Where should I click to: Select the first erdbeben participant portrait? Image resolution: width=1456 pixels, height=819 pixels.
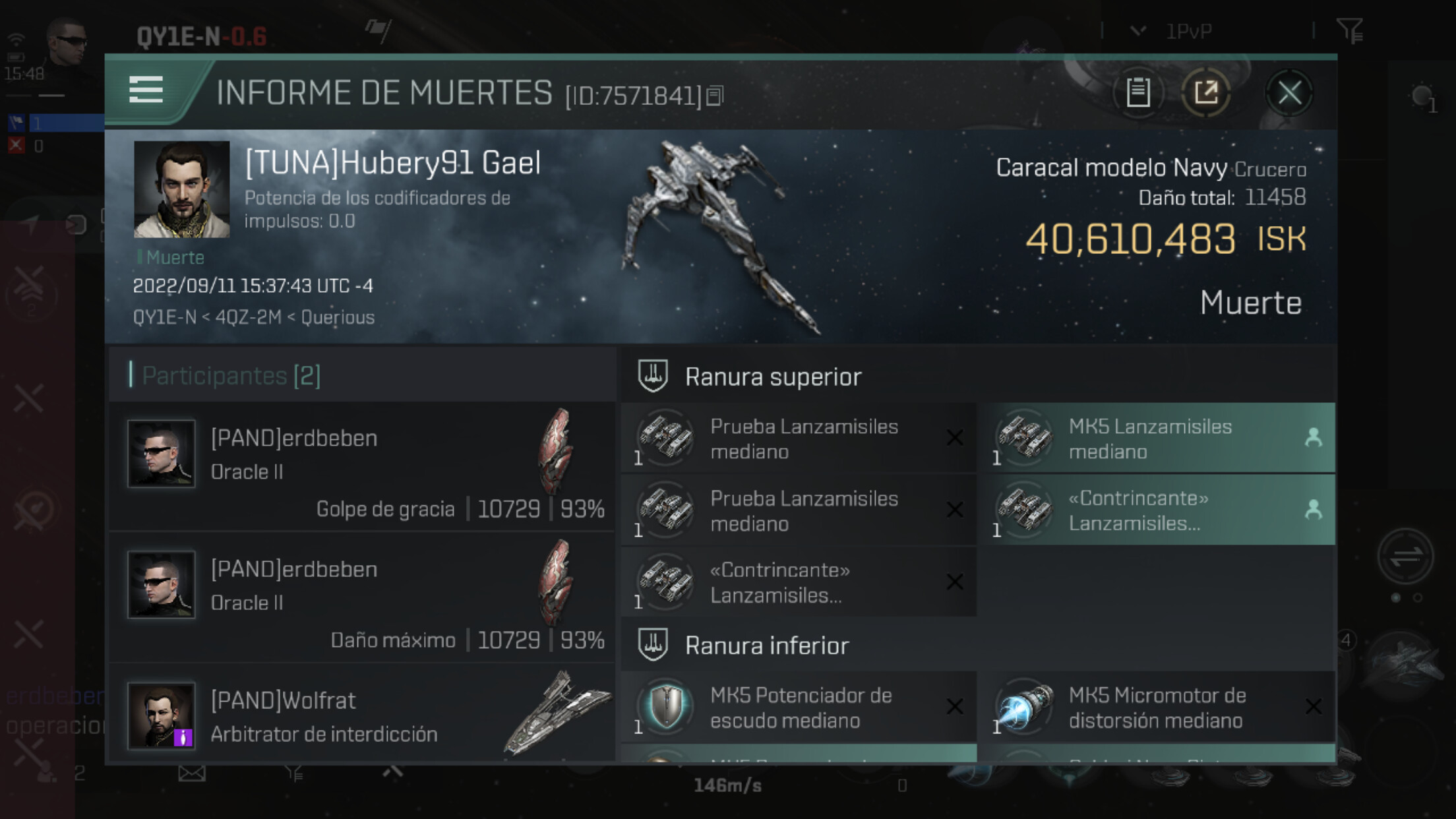(x=162, y=454)
